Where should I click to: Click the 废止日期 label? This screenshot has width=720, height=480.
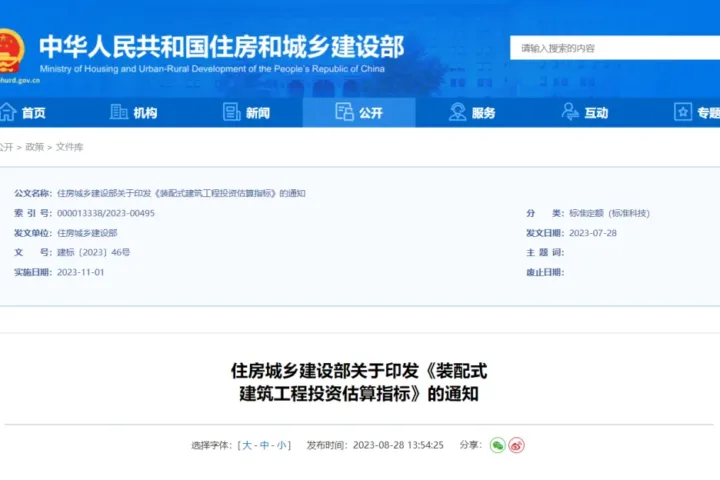pos(545,272)
